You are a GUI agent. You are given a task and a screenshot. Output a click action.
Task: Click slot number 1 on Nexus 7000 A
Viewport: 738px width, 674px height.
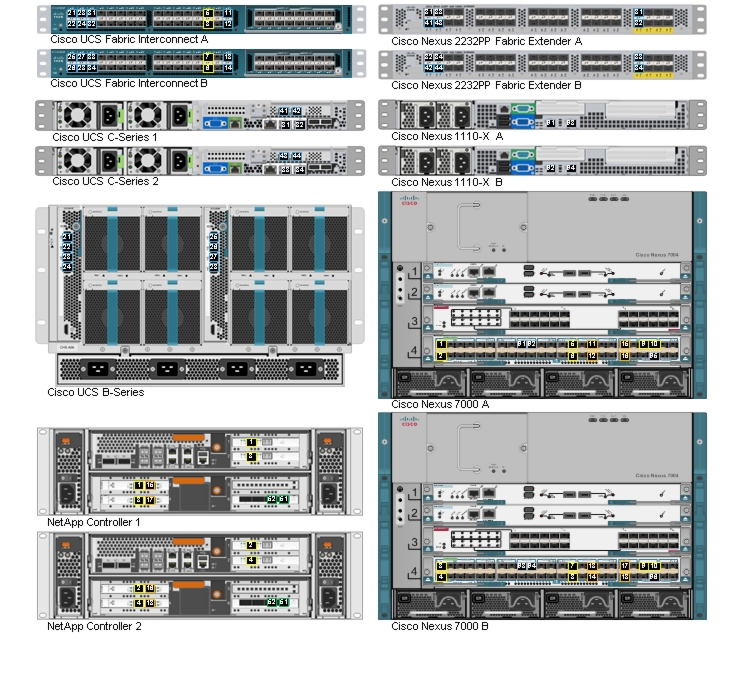coord(414,272)
